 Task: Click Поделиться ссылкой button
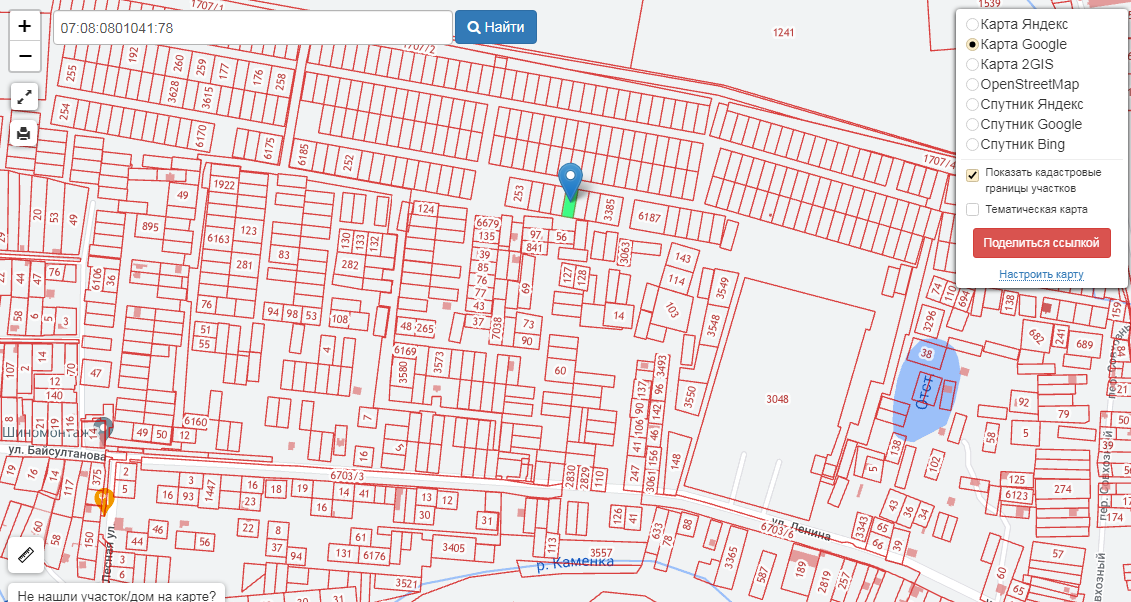tap(1041, 243)
